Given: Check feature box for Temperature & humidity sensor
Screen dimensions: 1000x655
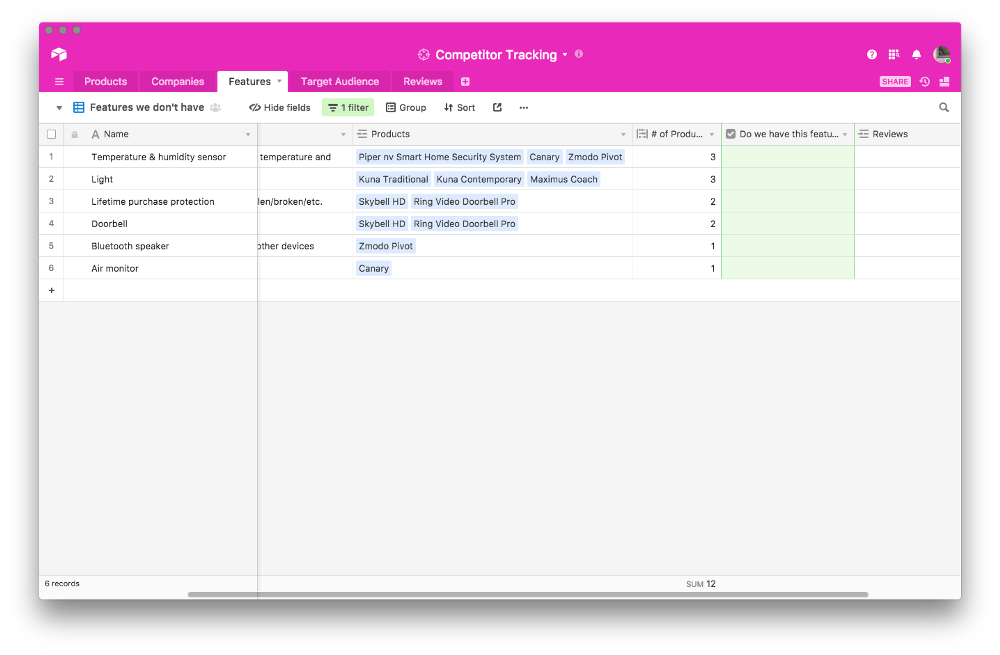Looking at the screenshot, I should pos(788,157).
